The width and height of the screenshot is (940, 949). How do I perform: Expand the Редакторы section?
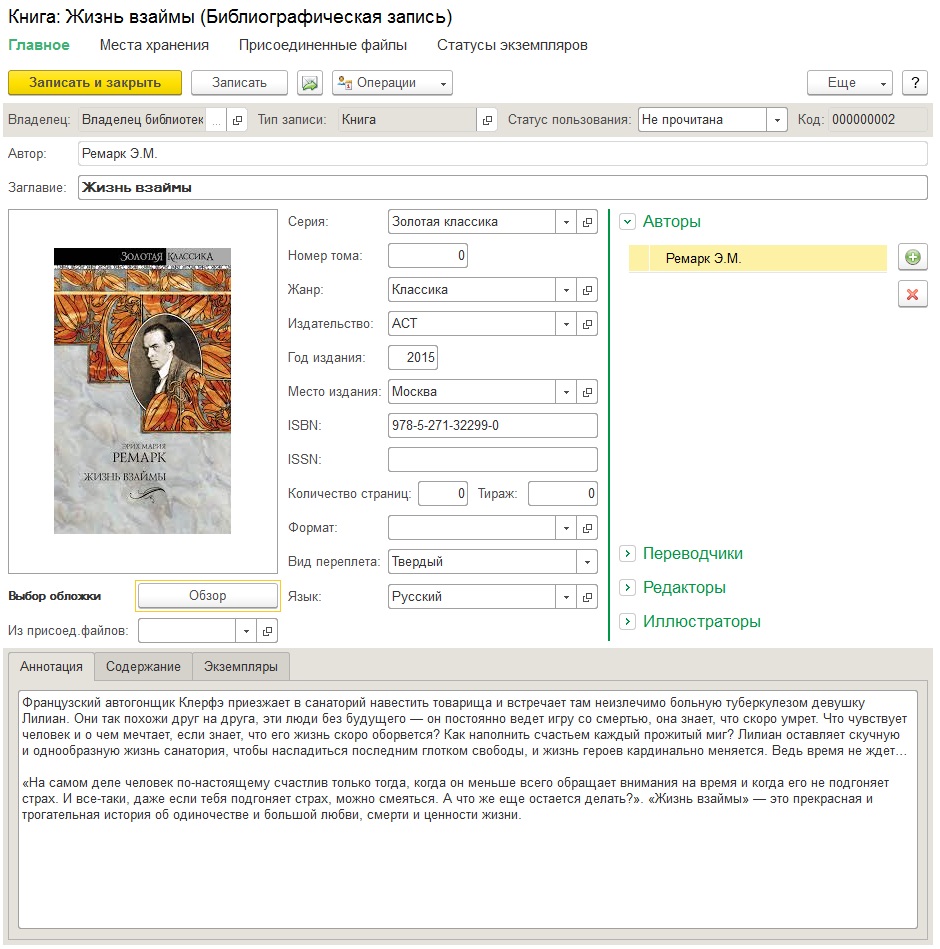(x=628, y=587)
